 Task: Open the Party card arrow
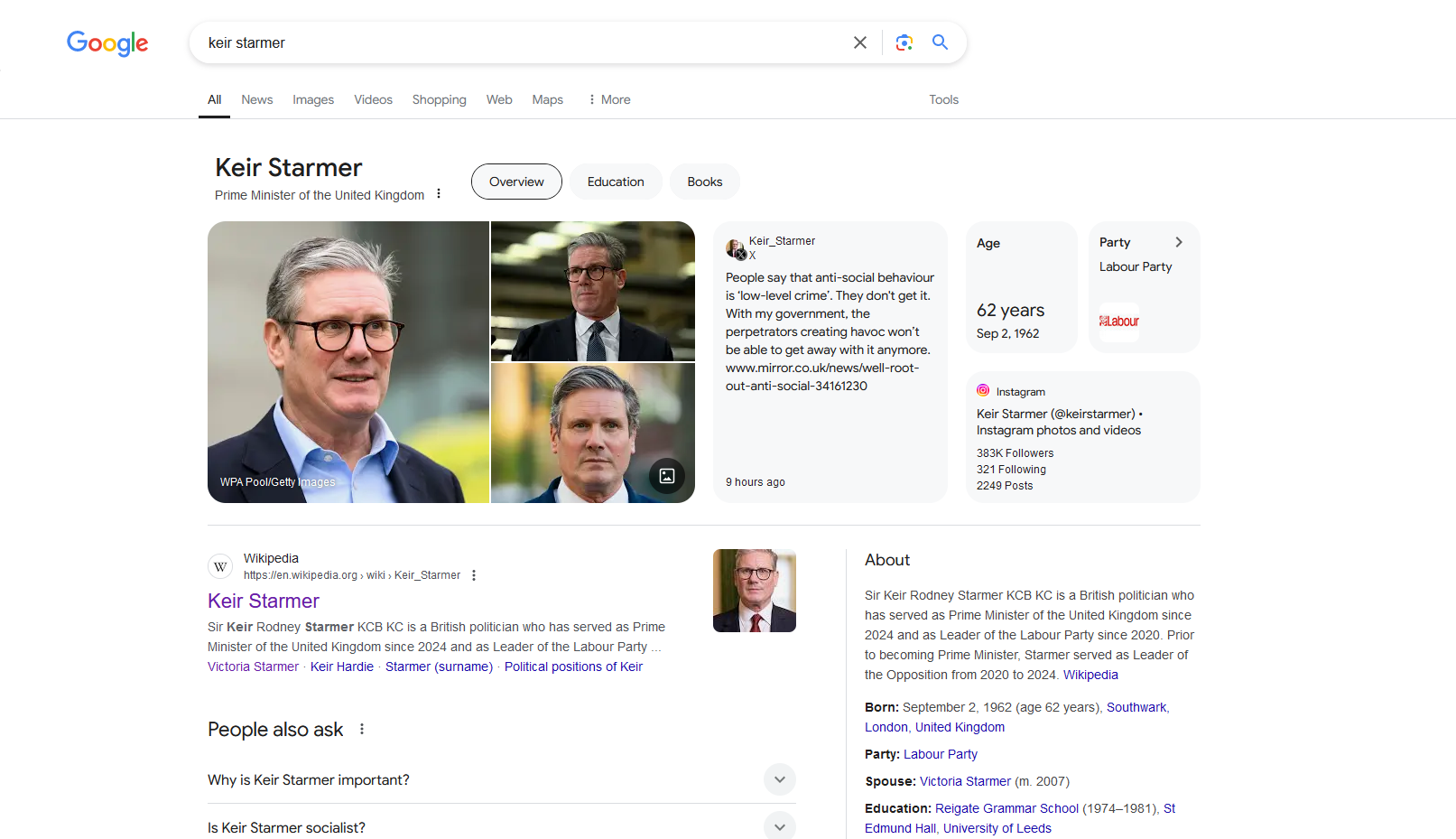(1178, 242)
